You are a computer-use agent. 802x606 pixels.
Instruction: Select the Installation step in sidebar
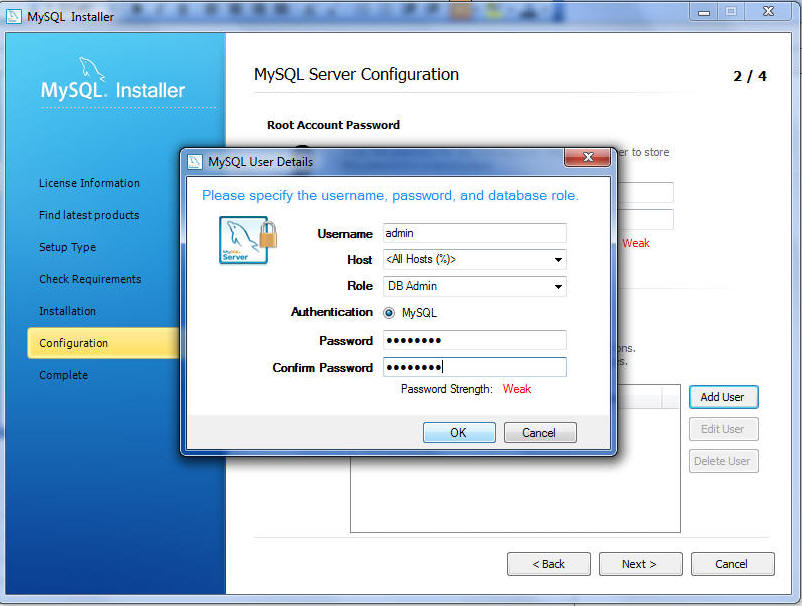(68, 311)
